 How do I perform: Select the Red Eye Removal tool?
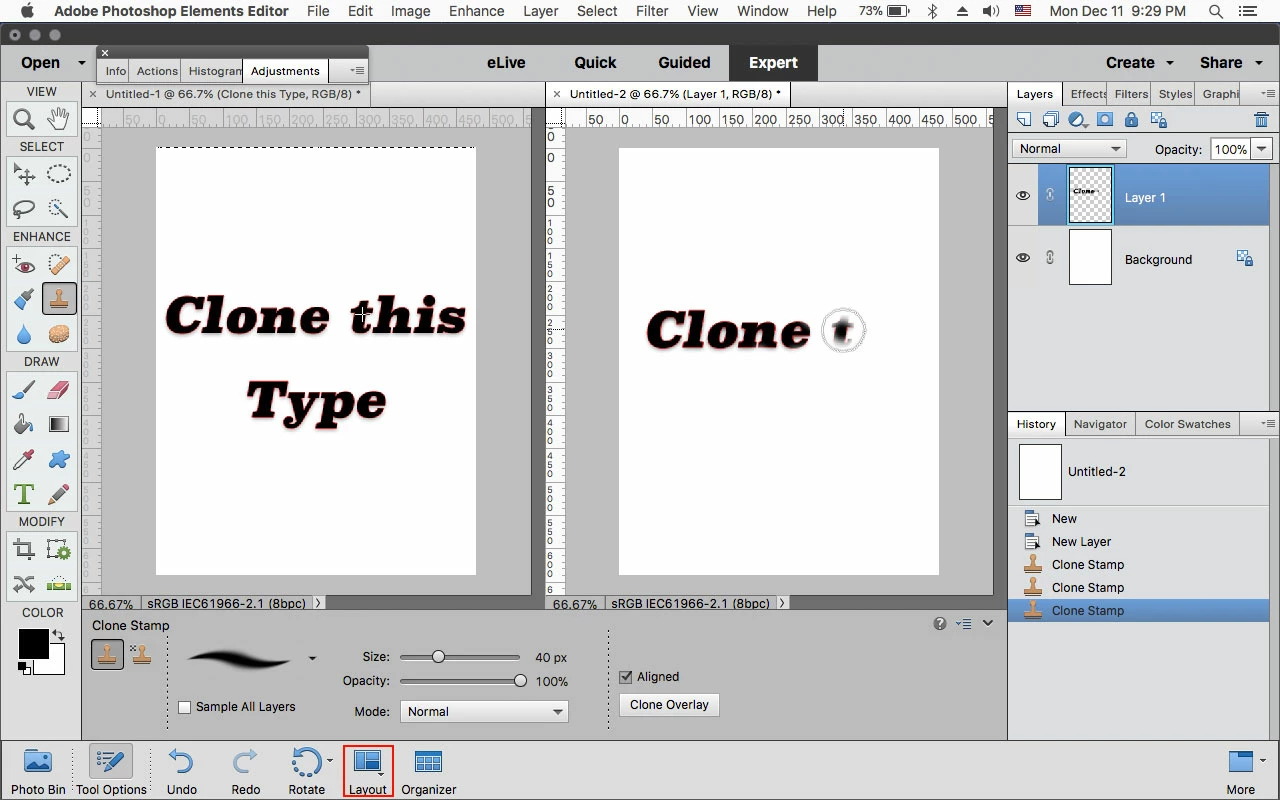point(24,265)
